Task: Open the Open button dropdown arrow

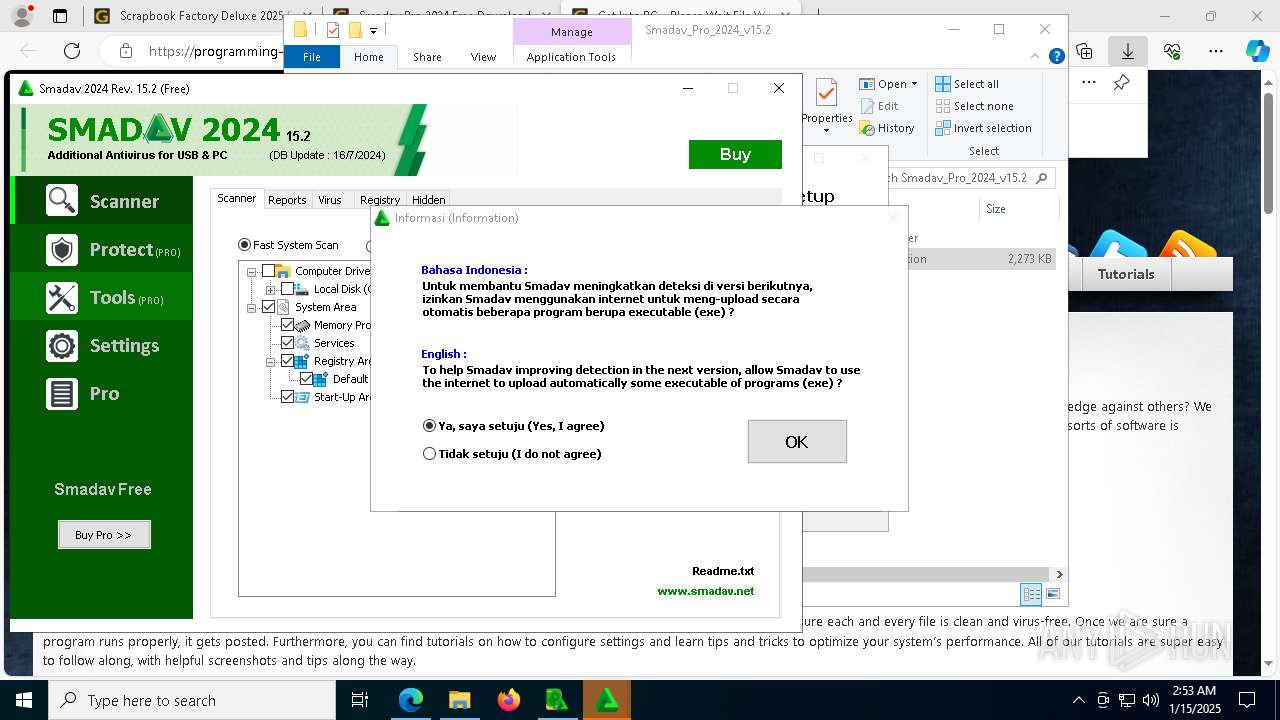Action: pyautogui.click(x=914, y=84)
